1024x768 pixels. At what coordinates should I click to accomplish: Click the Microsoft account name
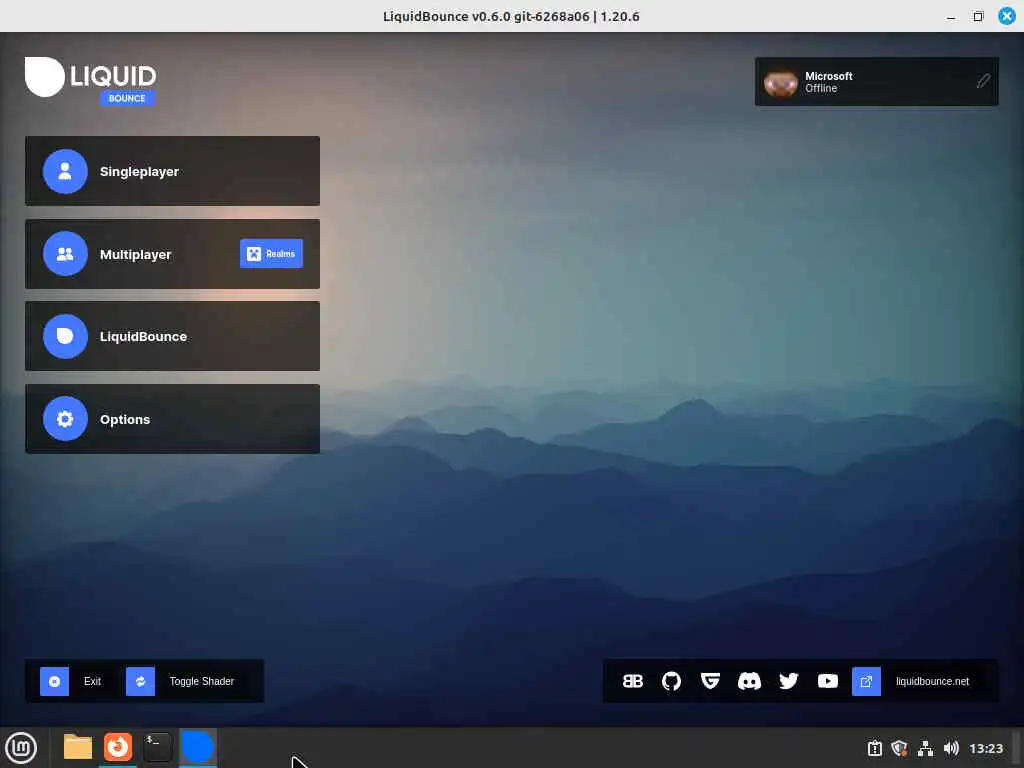click(828, 76)
